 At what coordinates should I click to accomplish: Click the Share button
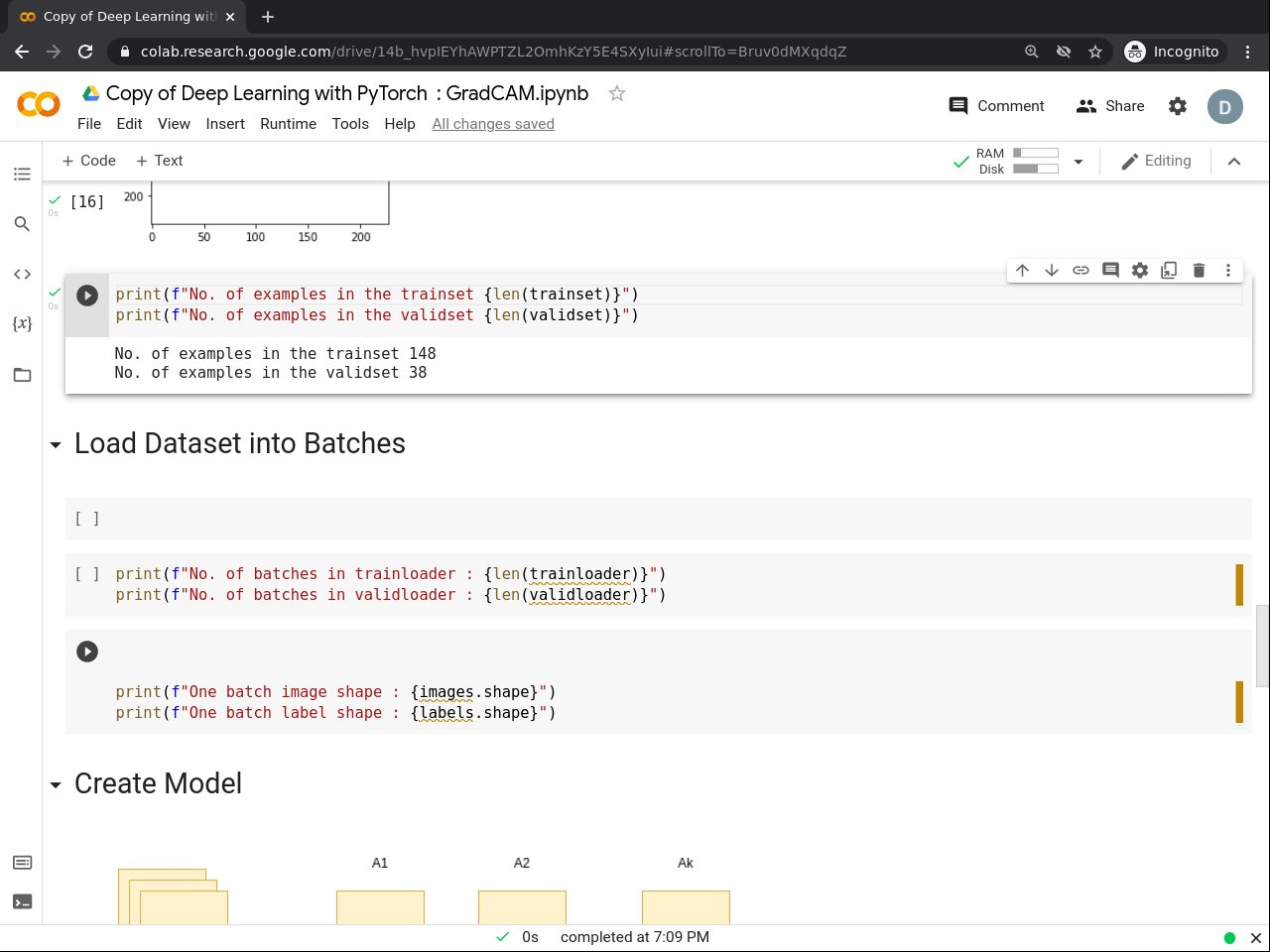[x=1110, y=106]
